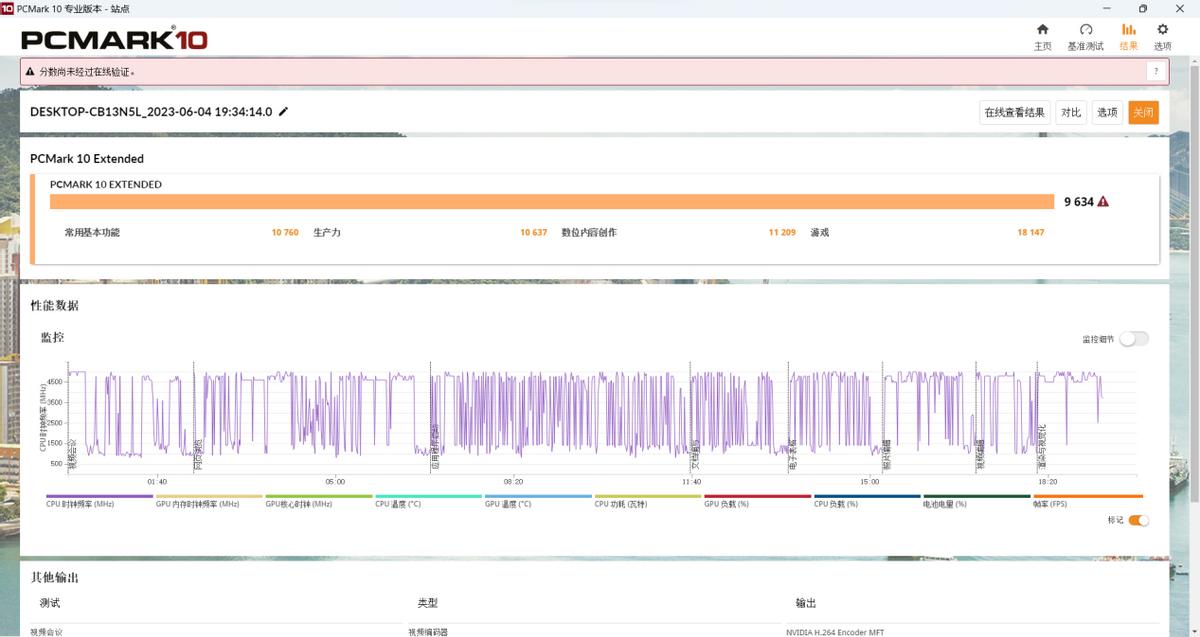Click the question mark help icon in warning banner

(1156, 71)
